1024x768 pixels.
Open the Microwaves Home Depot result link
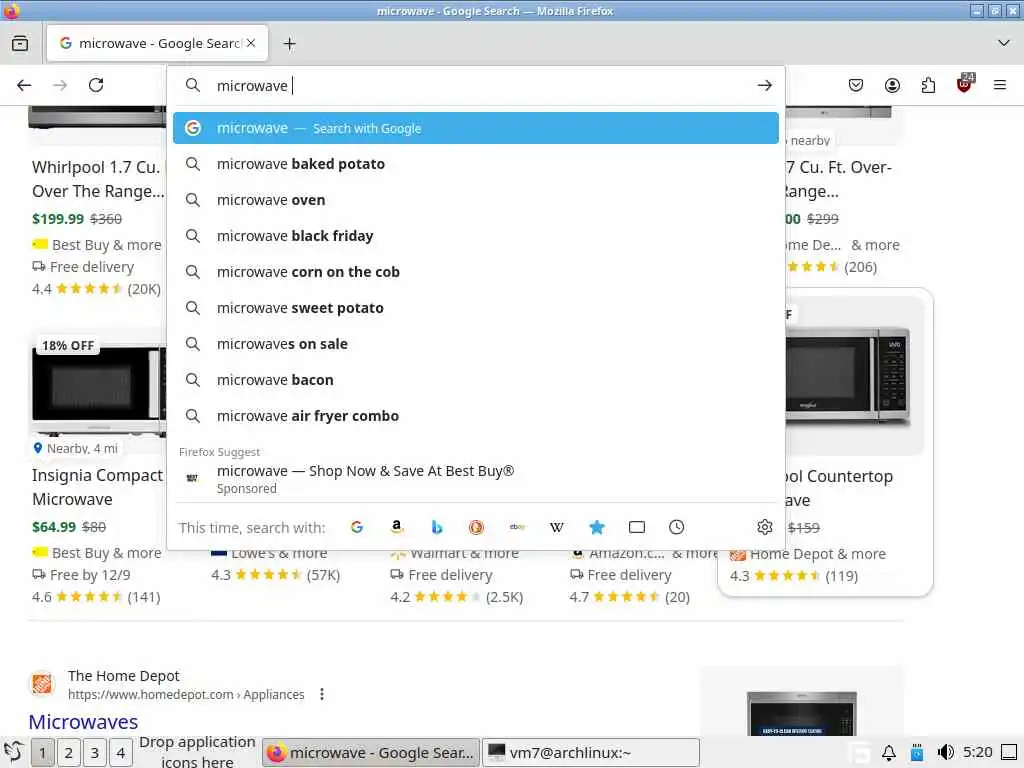[83, 722]
